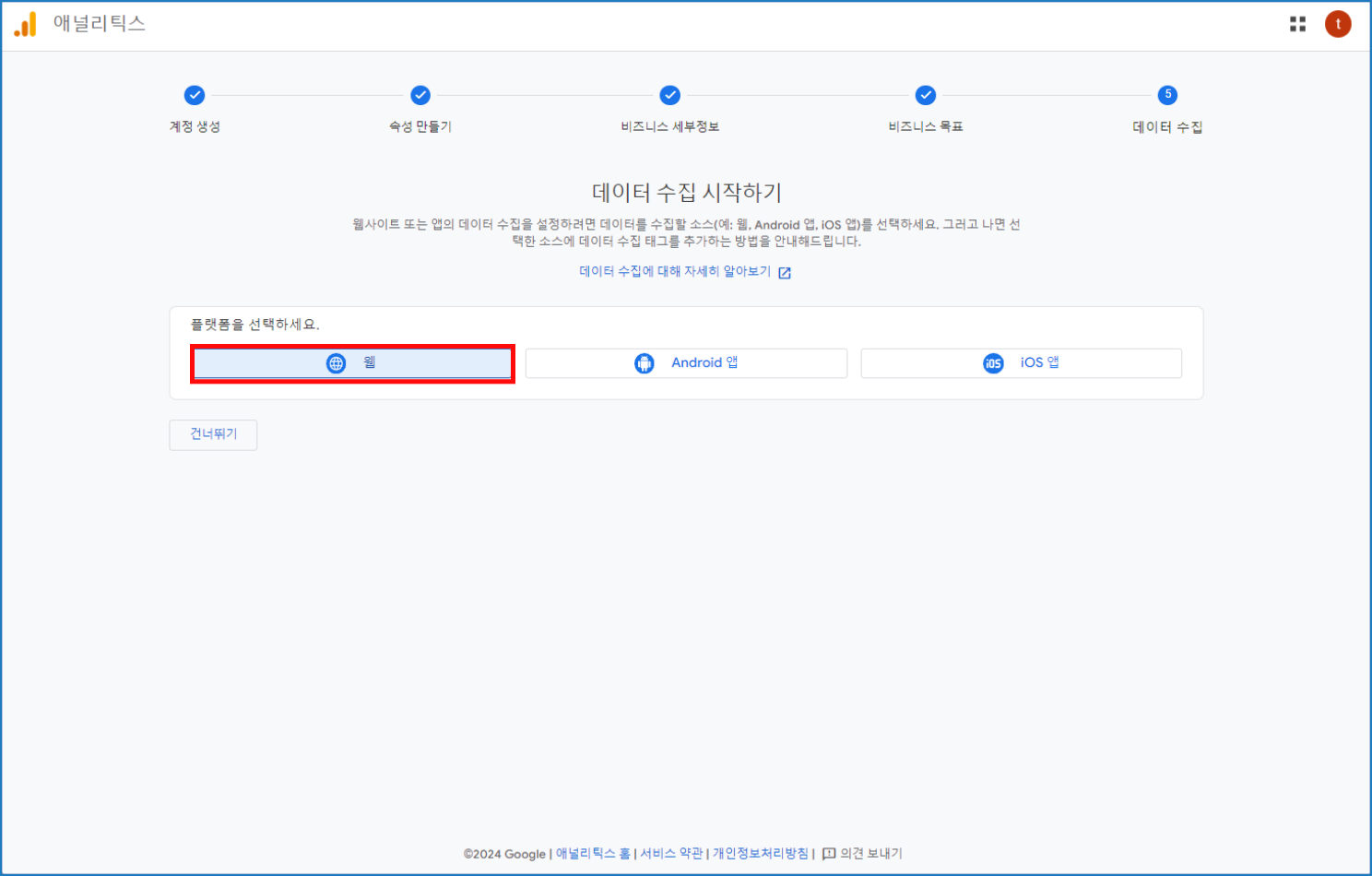Click the external link icon beside 알아보기
This screenshot has width=1372, height=876.
click(x=785, y=273)
